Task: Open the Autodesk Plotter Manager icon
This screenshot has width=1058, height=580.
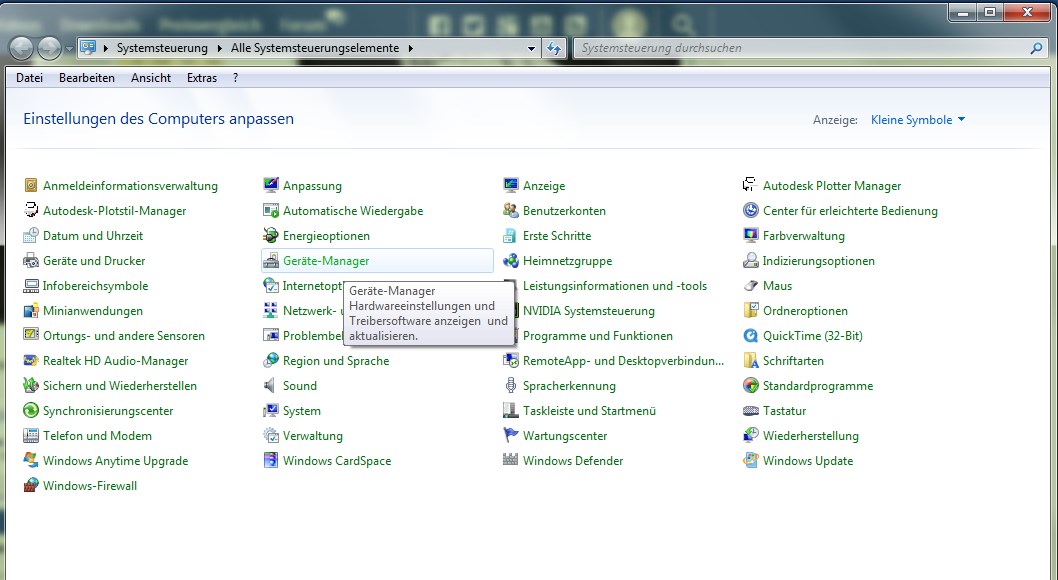Action: pyautogui.click(x=750, y=185)
